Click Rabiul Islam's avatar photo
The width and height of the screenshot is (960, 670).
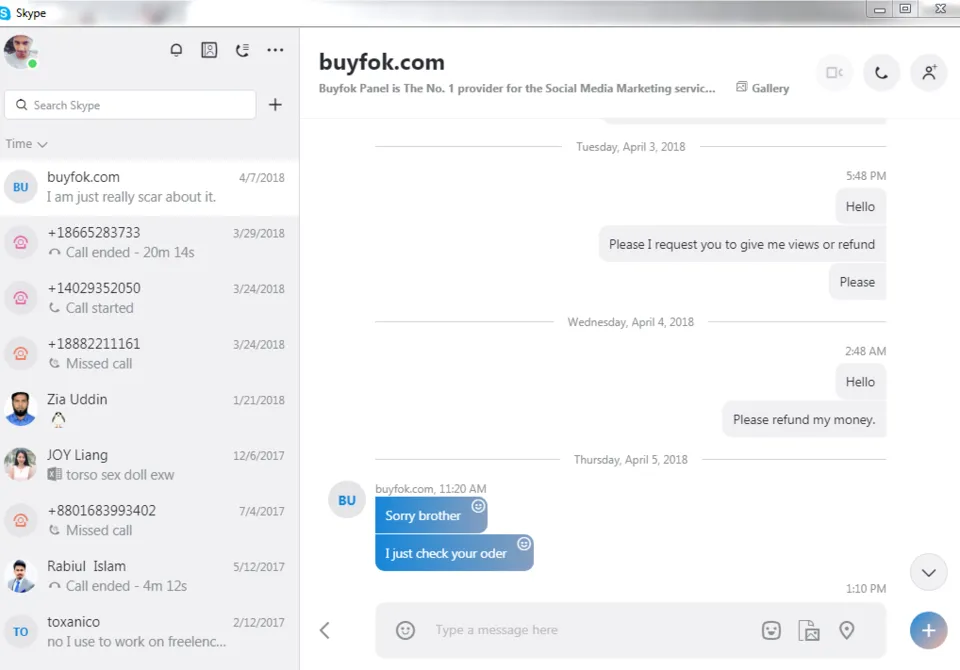click(x=21, y=576)
